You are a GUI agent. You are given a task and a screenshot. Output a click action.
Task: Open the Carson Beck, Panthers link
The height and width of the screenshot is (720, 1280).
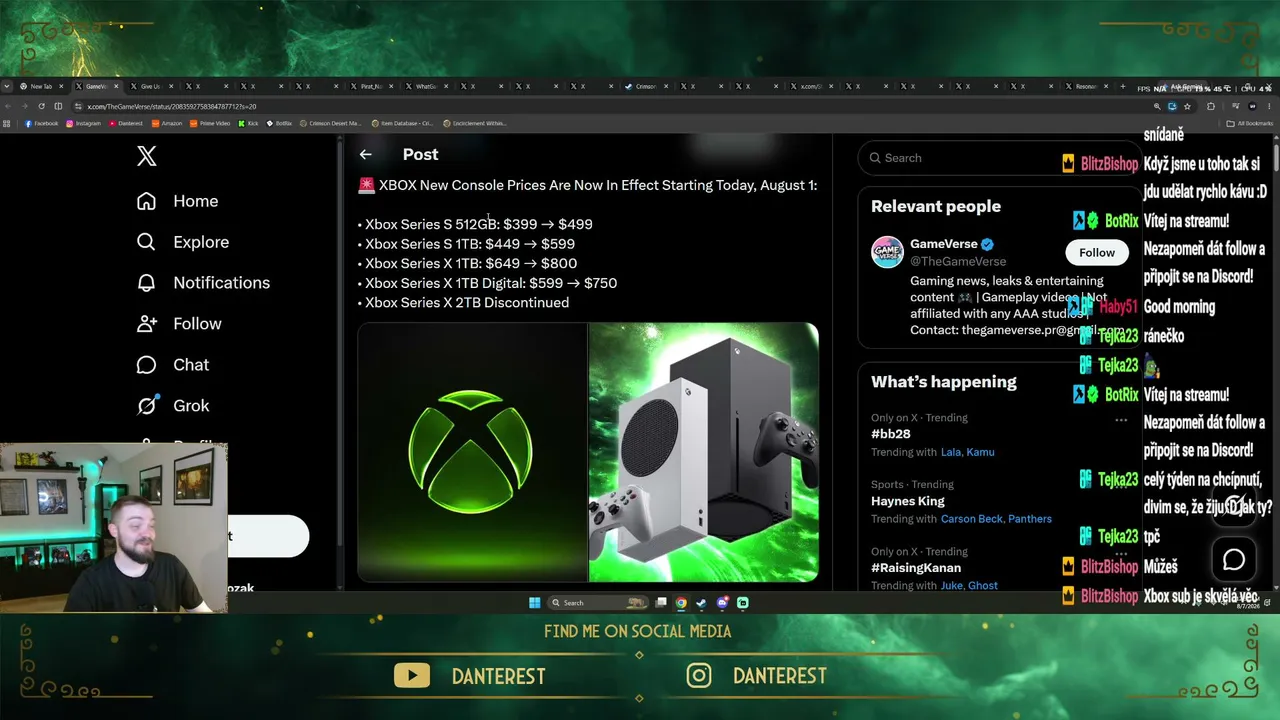click(996, 519)
